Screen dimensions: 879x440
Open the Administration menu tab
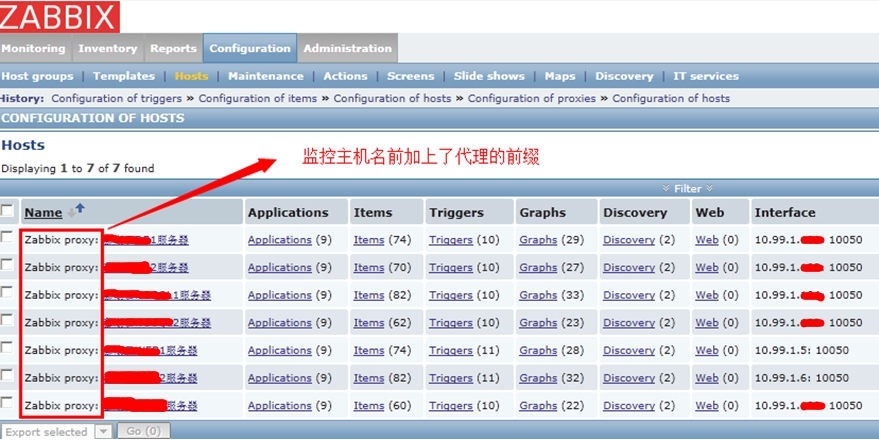[x=348, y=48]
